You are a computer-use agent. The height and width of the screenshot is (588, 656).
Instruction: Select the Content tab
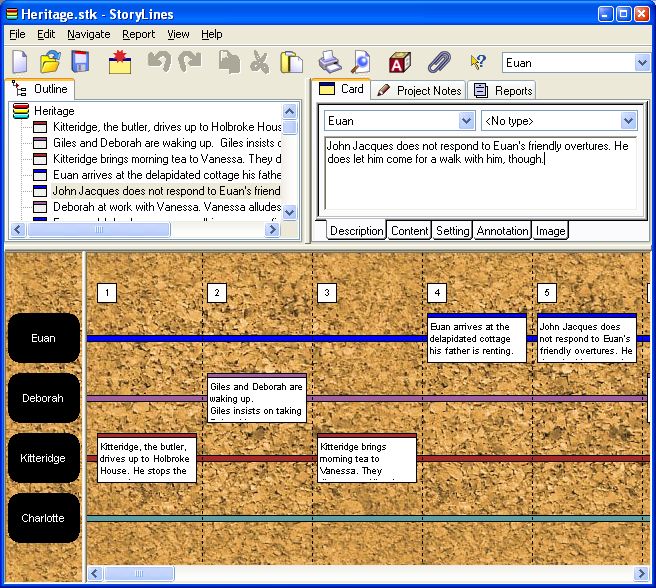click(409, 231)
